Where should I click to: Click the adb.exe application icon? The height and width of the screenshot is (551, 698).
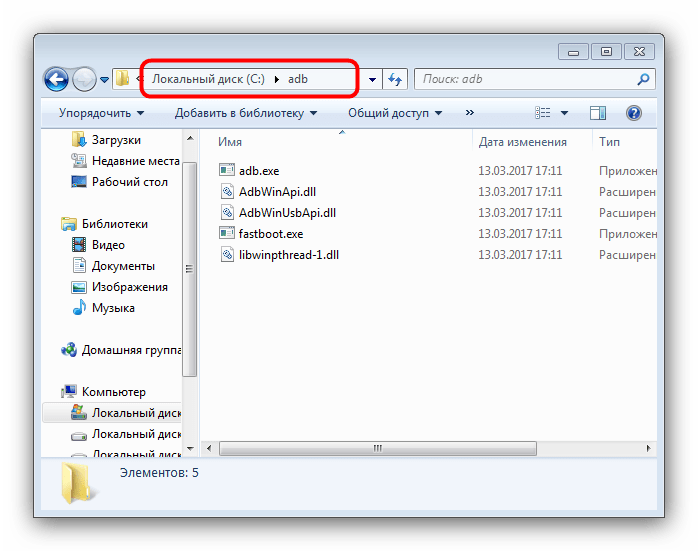coord(227,170)
